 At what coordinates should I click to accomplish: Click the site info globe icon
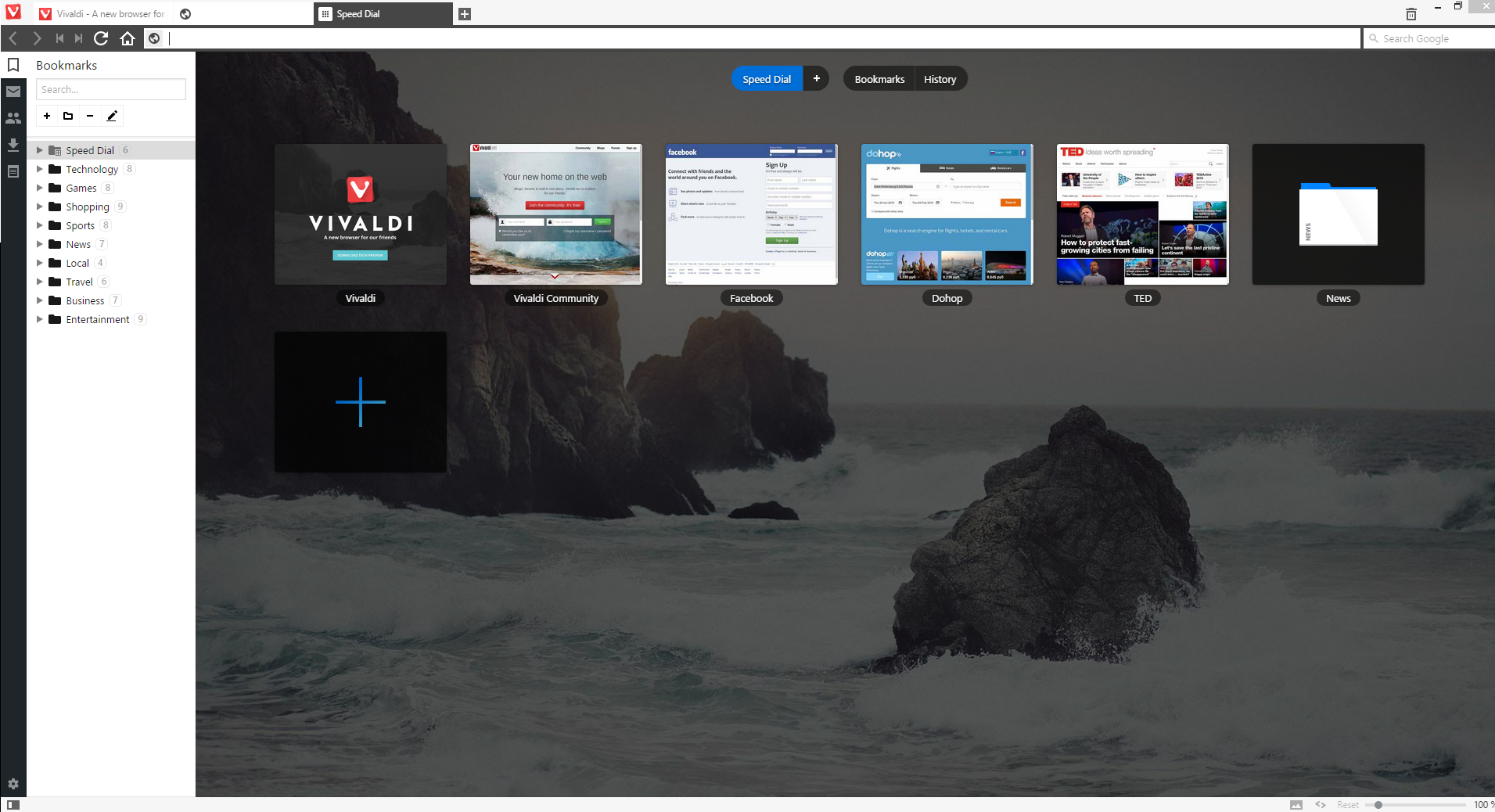pos(154,38)
